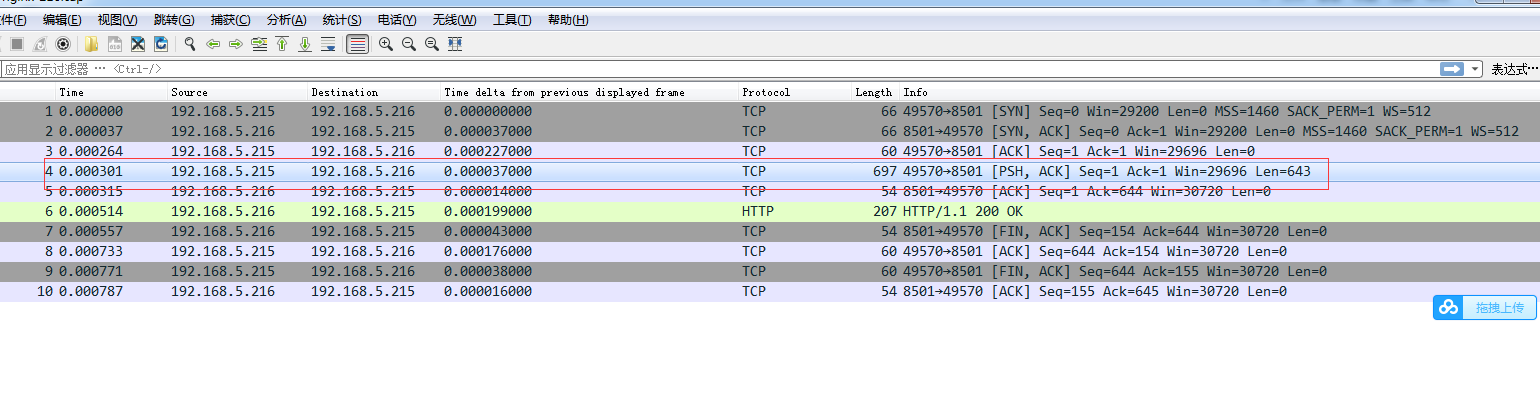Image resolution: width=1540 pixels, height=395 pixels.
Task: Select the HTTP/1.1 200 OK packet
Action: coord(770,211)
